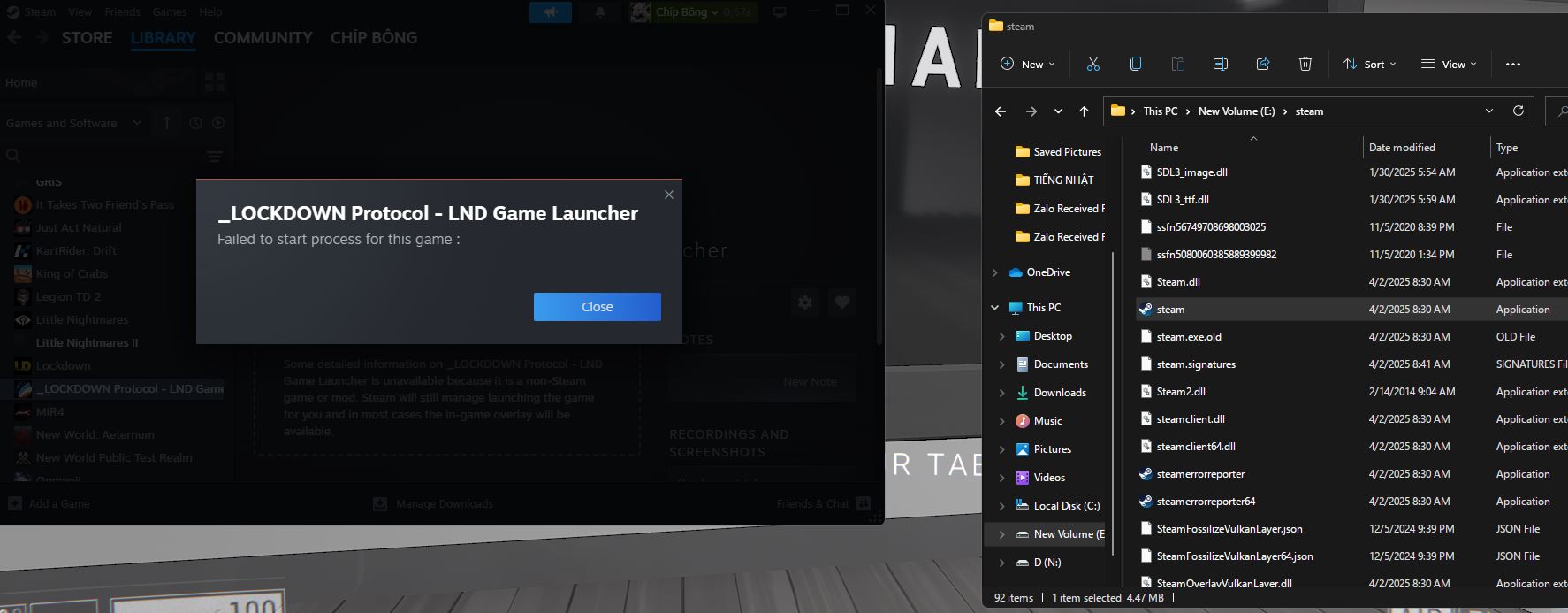Select steamerrorreporter application file
The image size is (1568, 613).
tap(1200, 474)
